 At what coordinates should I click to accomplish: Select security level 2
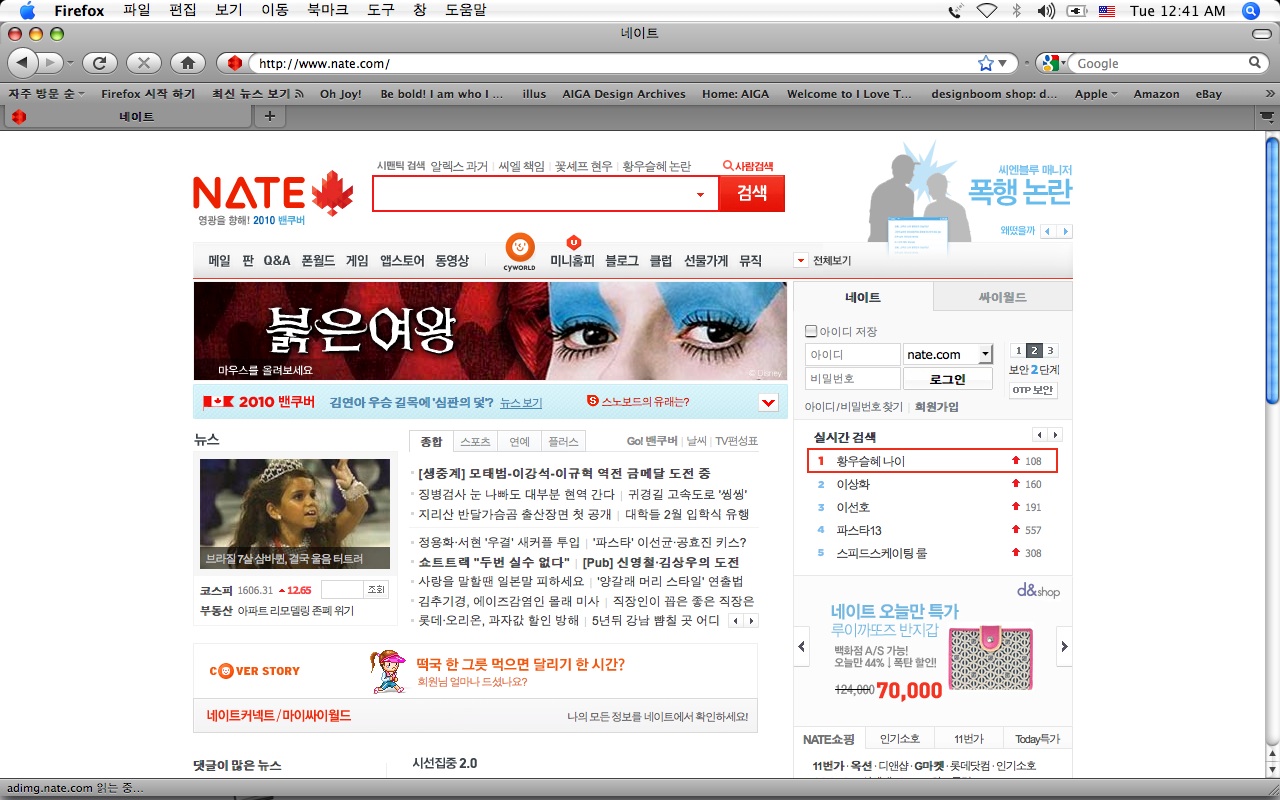(1034, 351)
